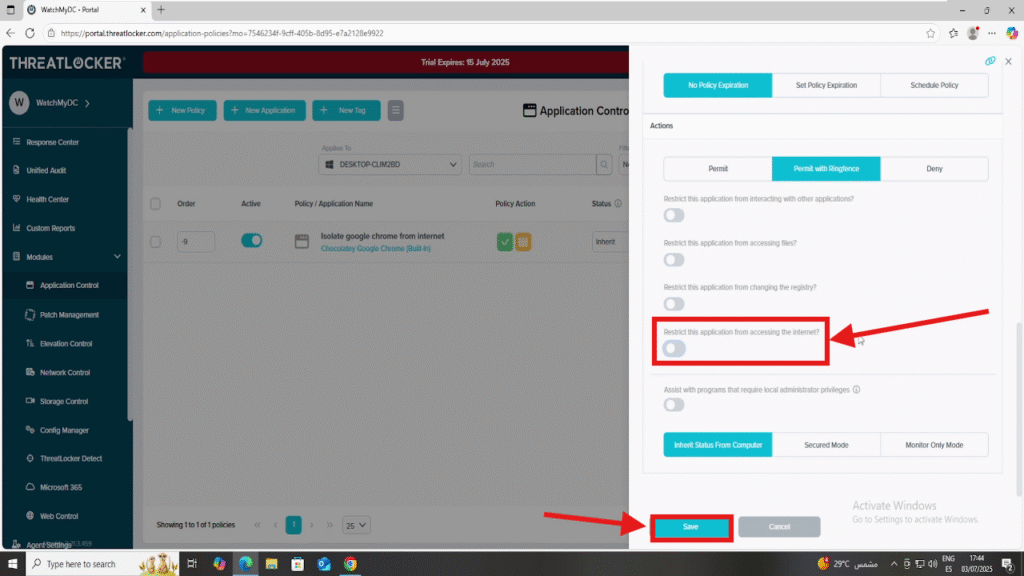The height and width of the screenshot is (576, 1024).
Task: Select Set Policy Expiration tab
Action: (x=826, y=86)
